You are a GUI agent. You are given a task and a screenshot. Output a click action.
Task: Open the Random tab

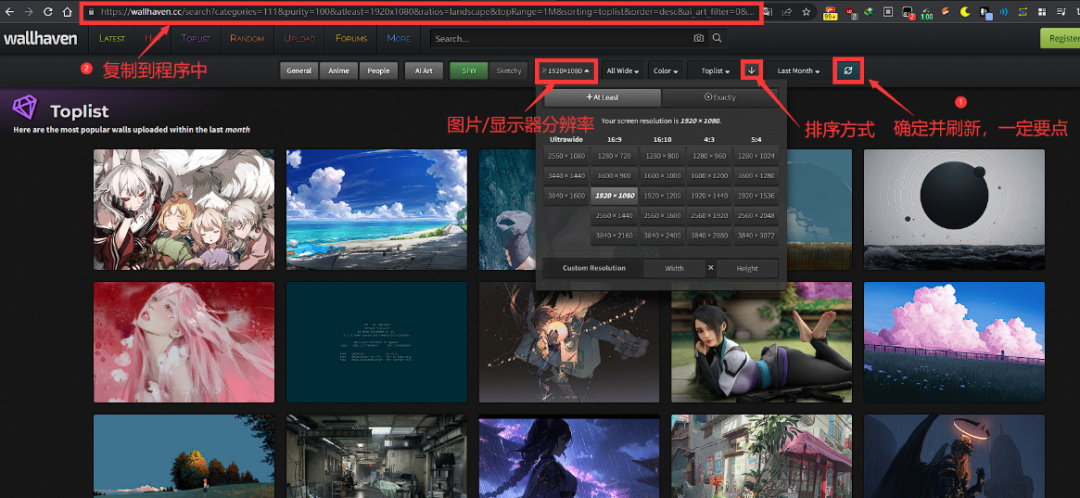(x=247, y=39)
